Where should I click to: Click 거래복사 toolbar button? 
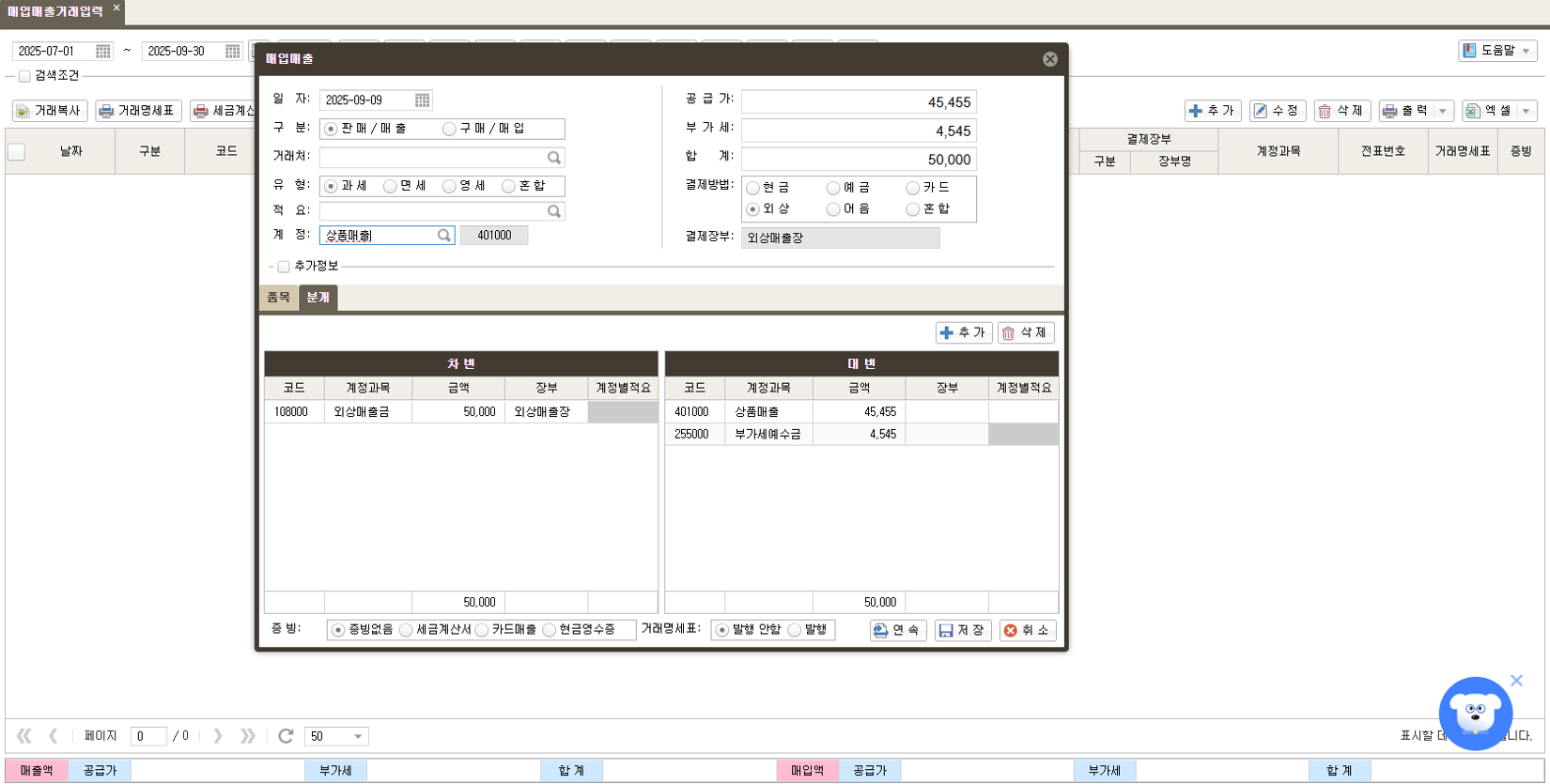(50, 111)
